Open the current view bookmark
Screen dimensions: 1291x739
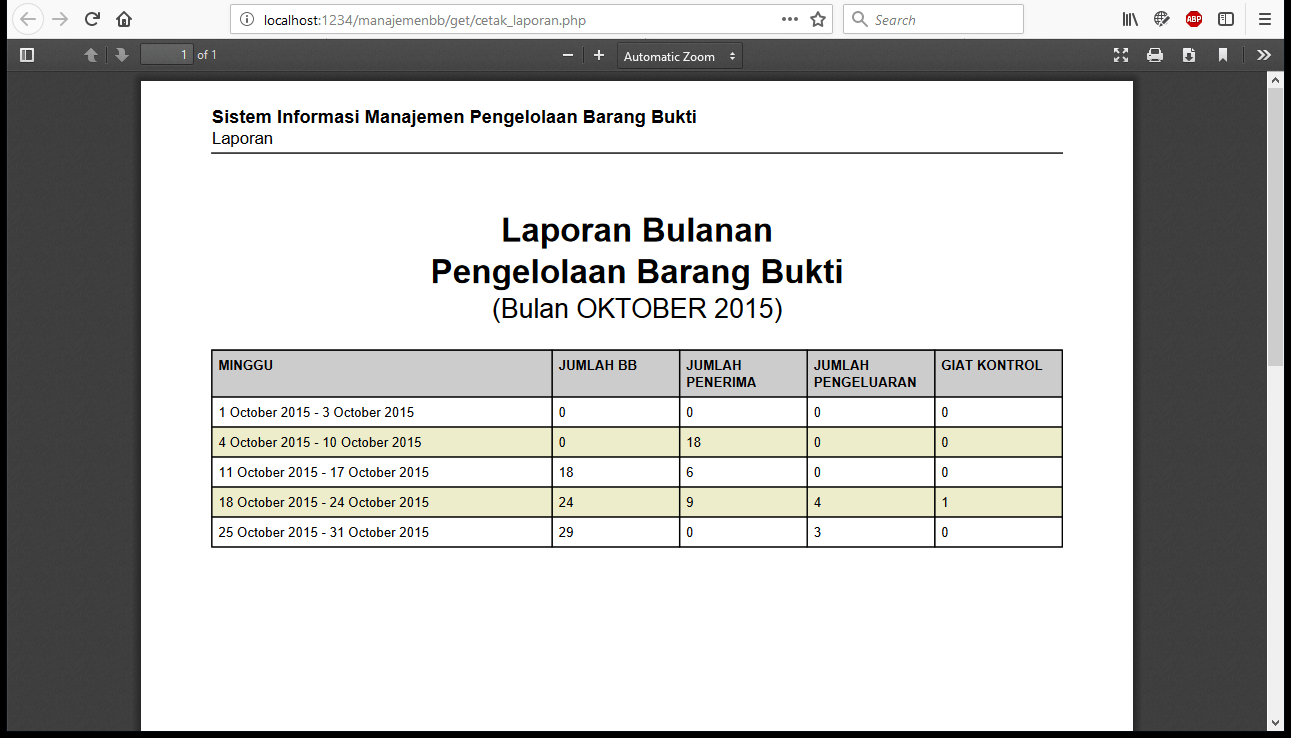pos(1223,56)
